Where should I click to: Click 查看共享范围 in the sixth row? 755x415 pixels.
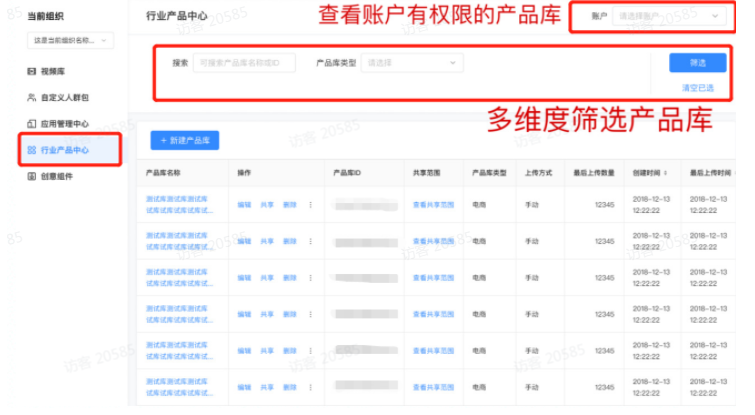pos(433,388)
